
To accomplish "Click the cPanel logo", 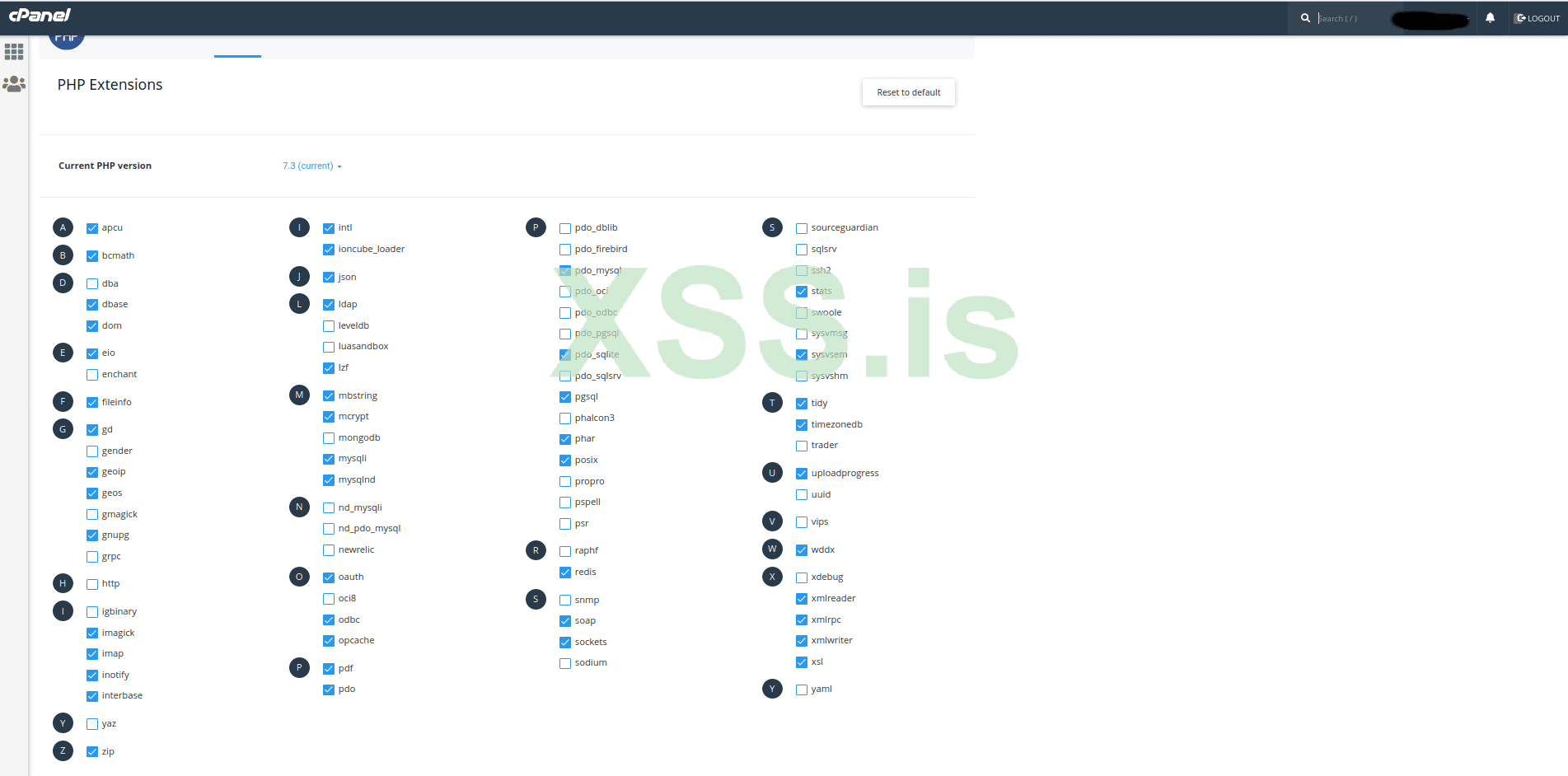I will tap(40, 16).
